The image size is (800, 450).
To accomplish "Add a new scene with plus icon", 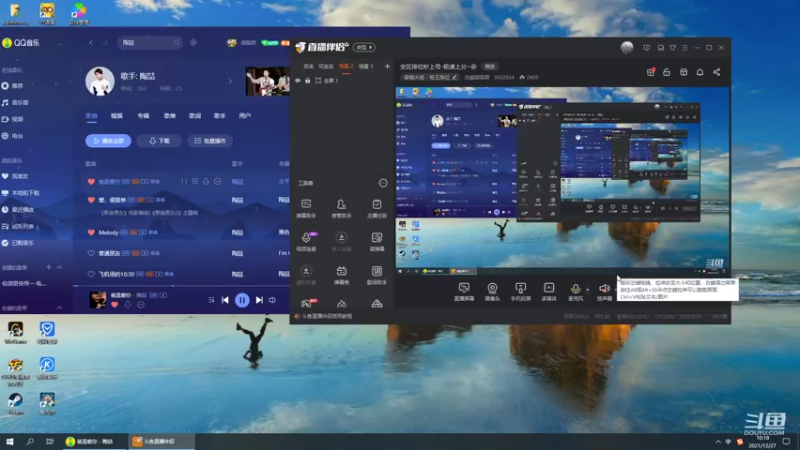I will point(387,66).
